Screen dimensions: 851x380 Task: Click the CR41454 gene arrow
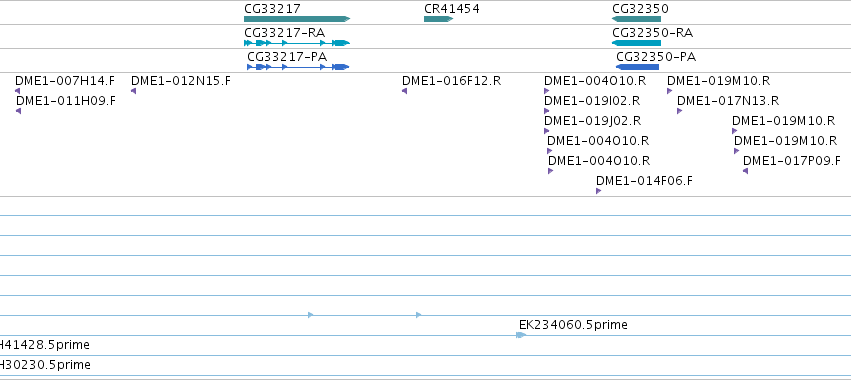[x=438, y=19]
